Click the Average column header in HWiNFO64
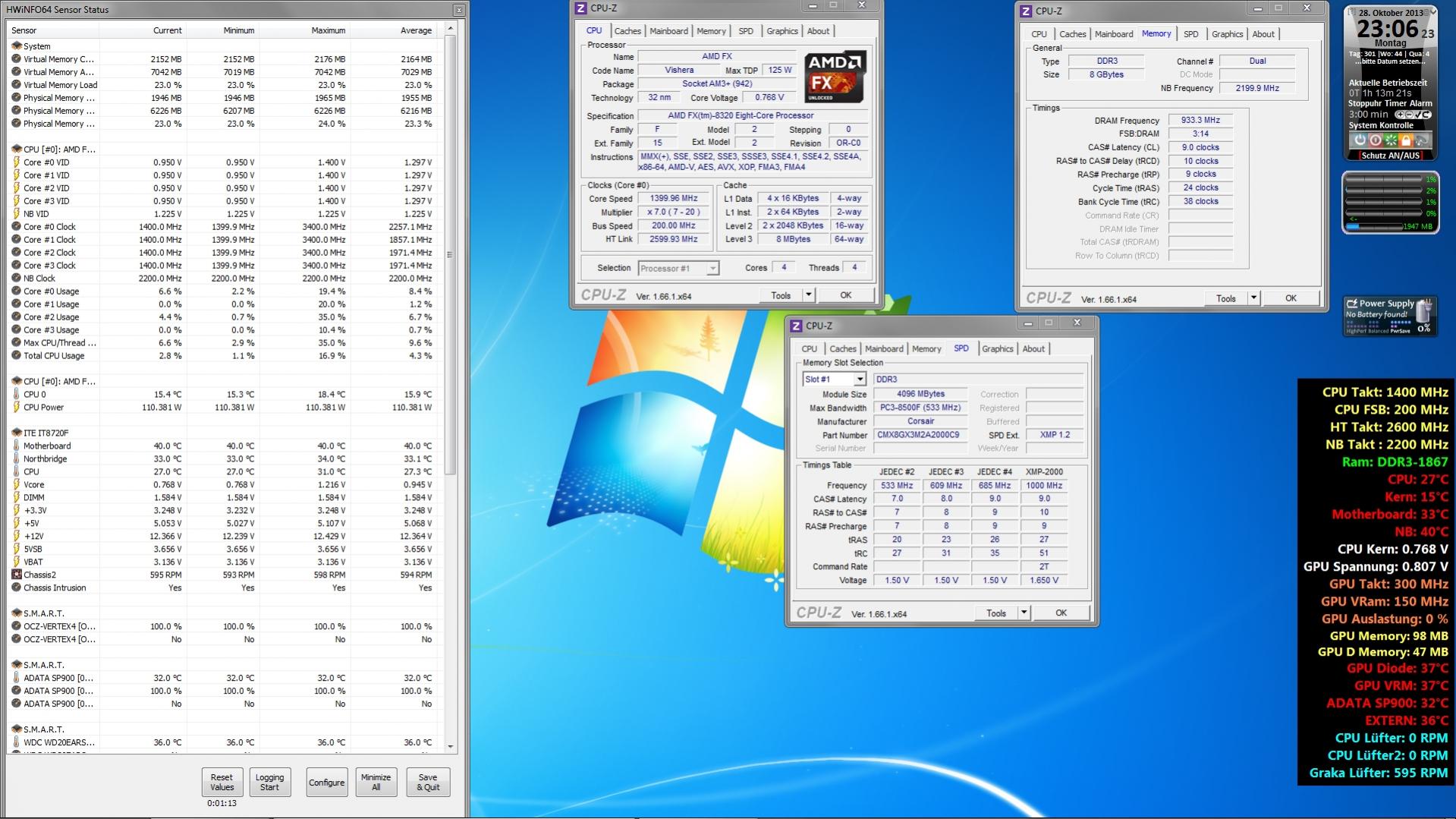Screen dimensions: 1456x819 pos(393,30)
